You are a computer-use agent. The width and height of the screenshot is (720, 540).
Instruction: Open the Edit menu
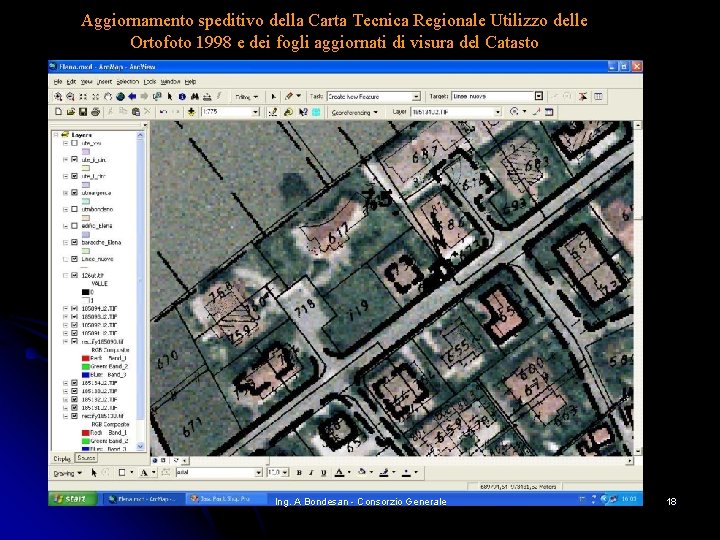pyautogui.click(x=71, y=82)
